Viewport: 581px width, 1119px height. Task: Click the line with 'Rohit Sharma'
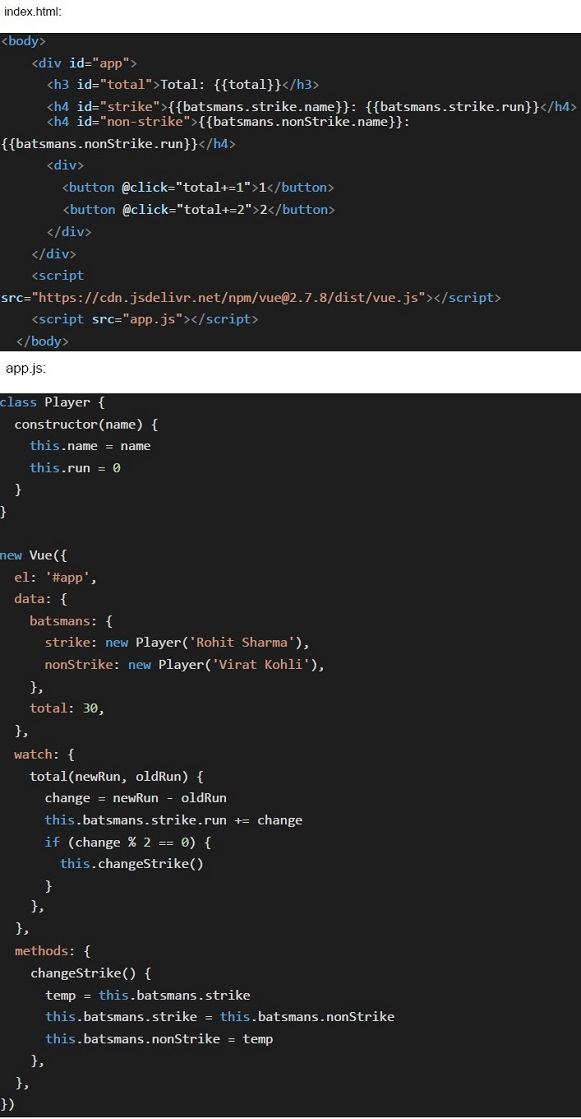click(x=177, y=644)
